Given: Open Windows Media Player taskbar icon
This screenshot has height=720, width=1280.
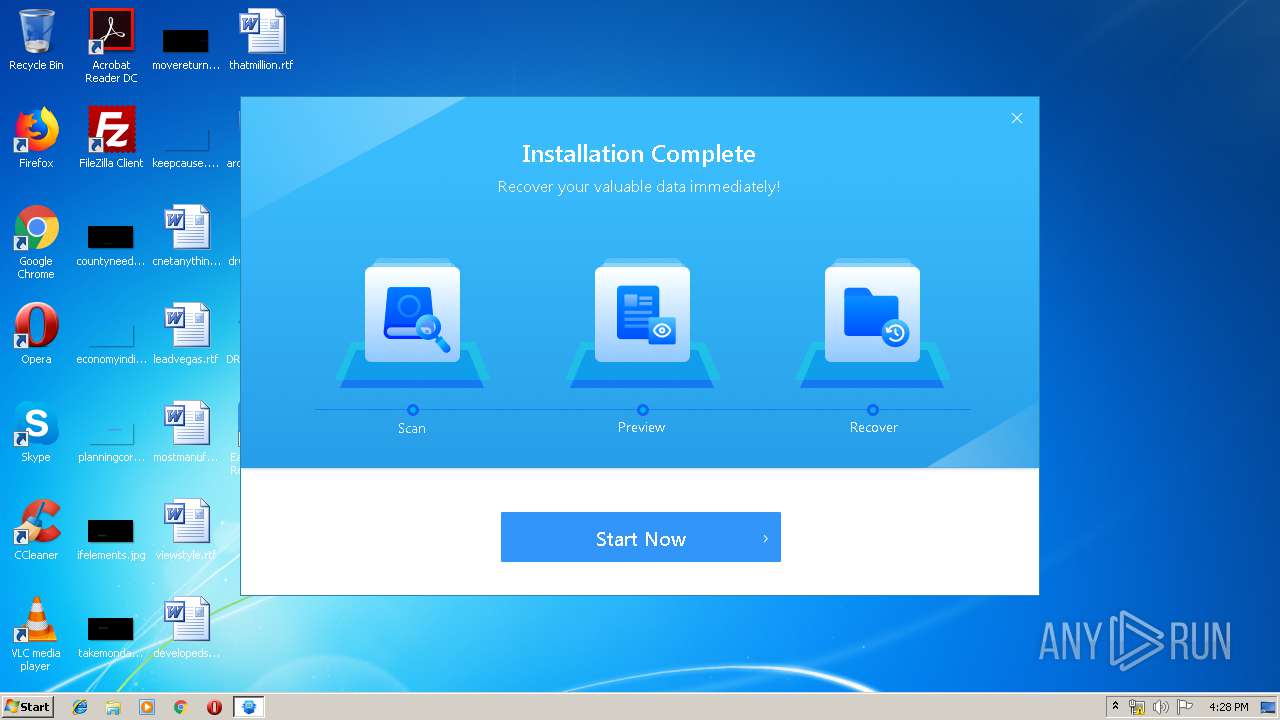Looking at the screenshot, I should (147, 707).
